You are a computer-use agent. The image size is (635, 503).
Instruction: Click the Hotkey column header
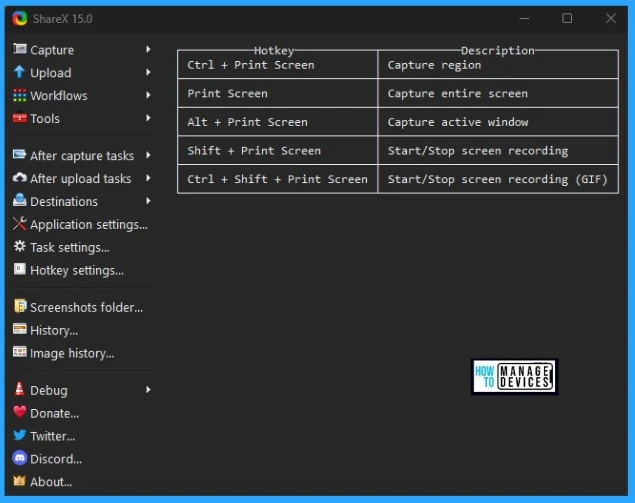coord(274,51)
